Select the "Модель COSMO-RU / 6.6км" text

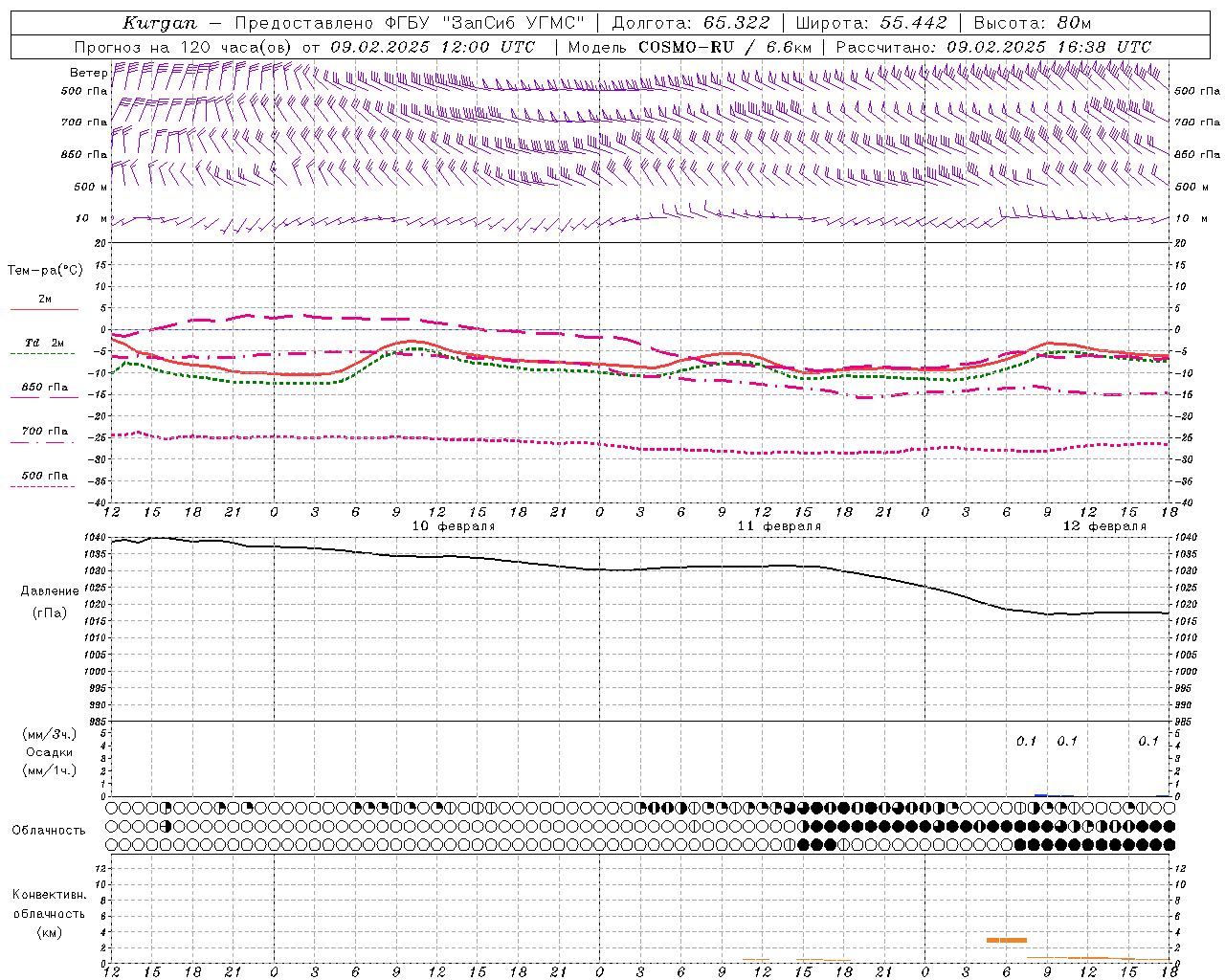[689, 47]
